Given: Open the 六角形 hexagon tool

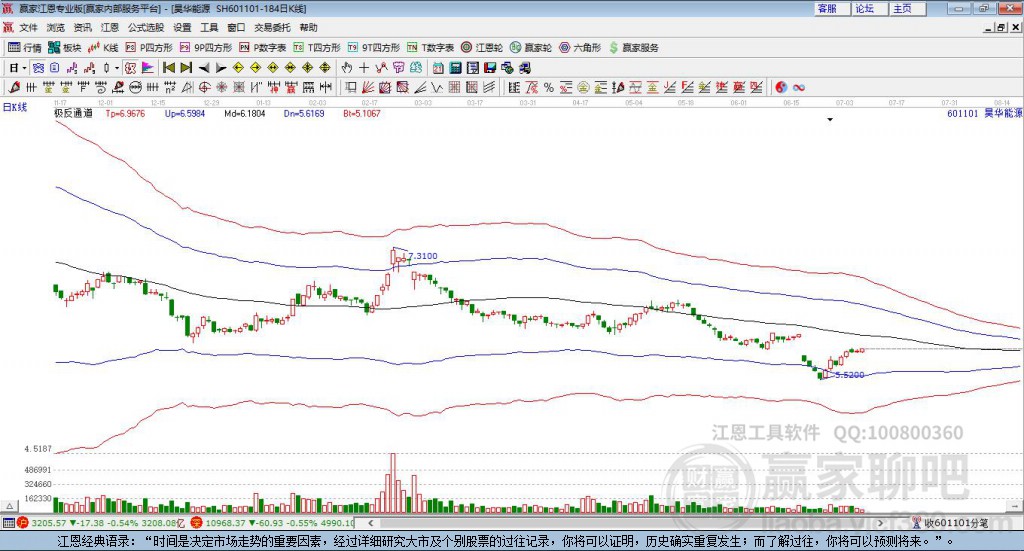Looking at the screenshot, I should pyautogui.click(x=580, y=48).
